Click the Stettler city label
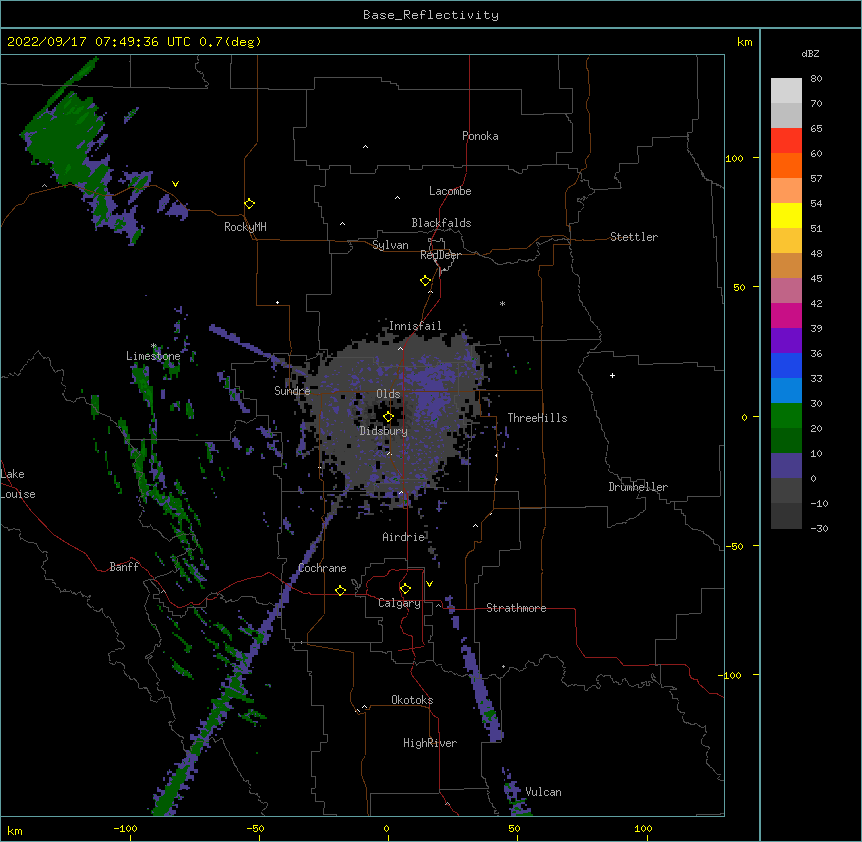 point(634,237)
